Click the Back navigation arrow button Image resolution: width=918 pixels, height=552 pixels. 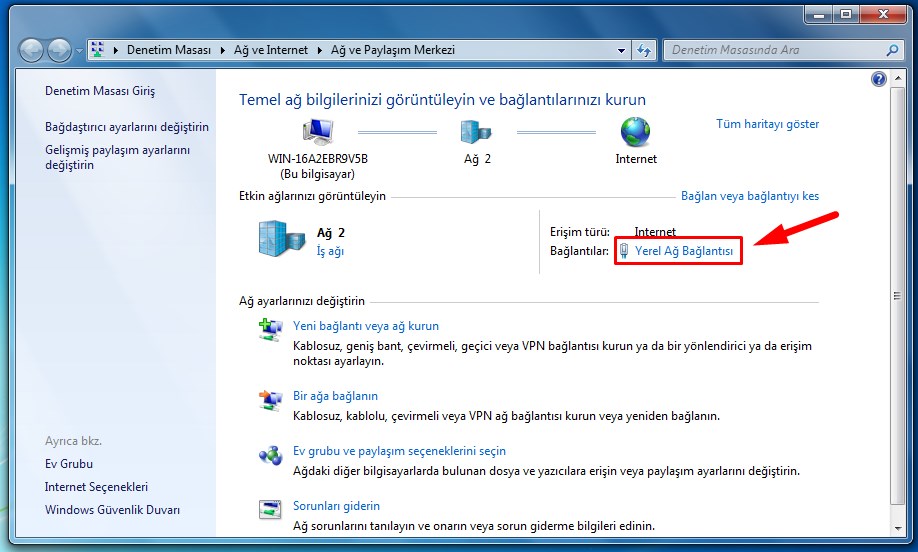[31, 50]
